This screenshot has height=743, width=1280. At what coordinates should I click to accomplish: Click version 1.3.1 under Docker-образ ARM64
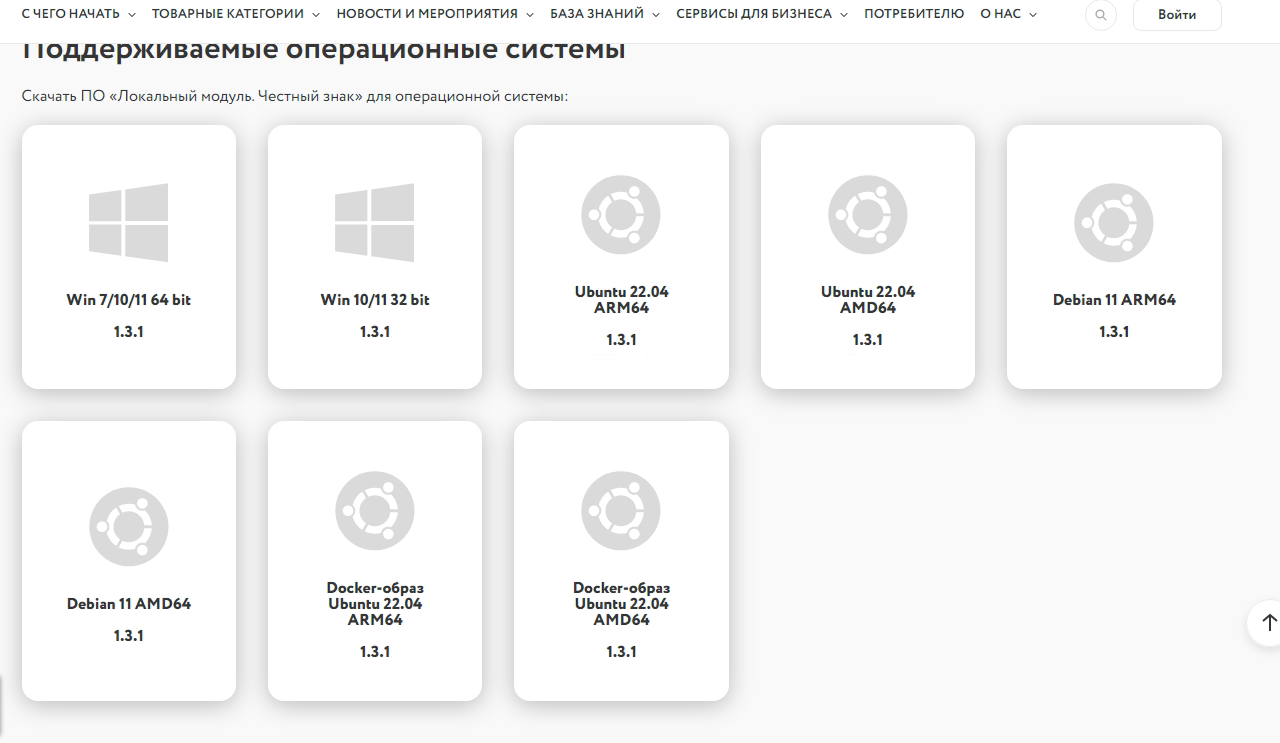(x=375, y=652)
